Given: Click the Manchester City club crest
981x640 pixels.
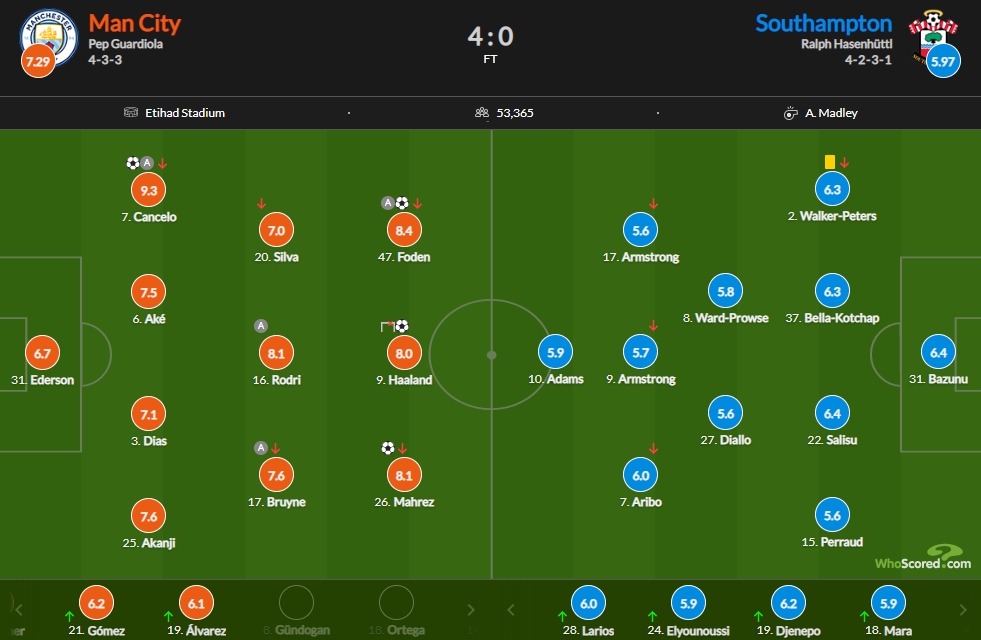Looking at the screenshot, I should (49, 38).
